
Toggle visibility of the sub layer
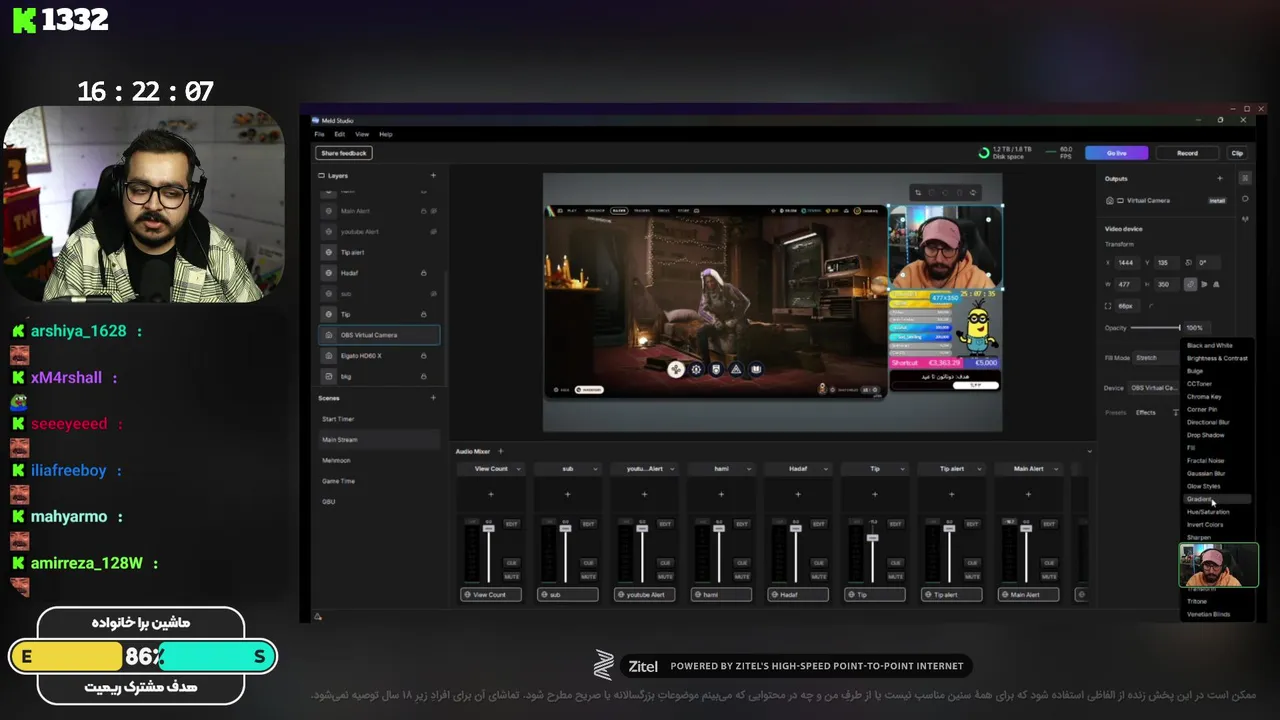coord(433,293)
